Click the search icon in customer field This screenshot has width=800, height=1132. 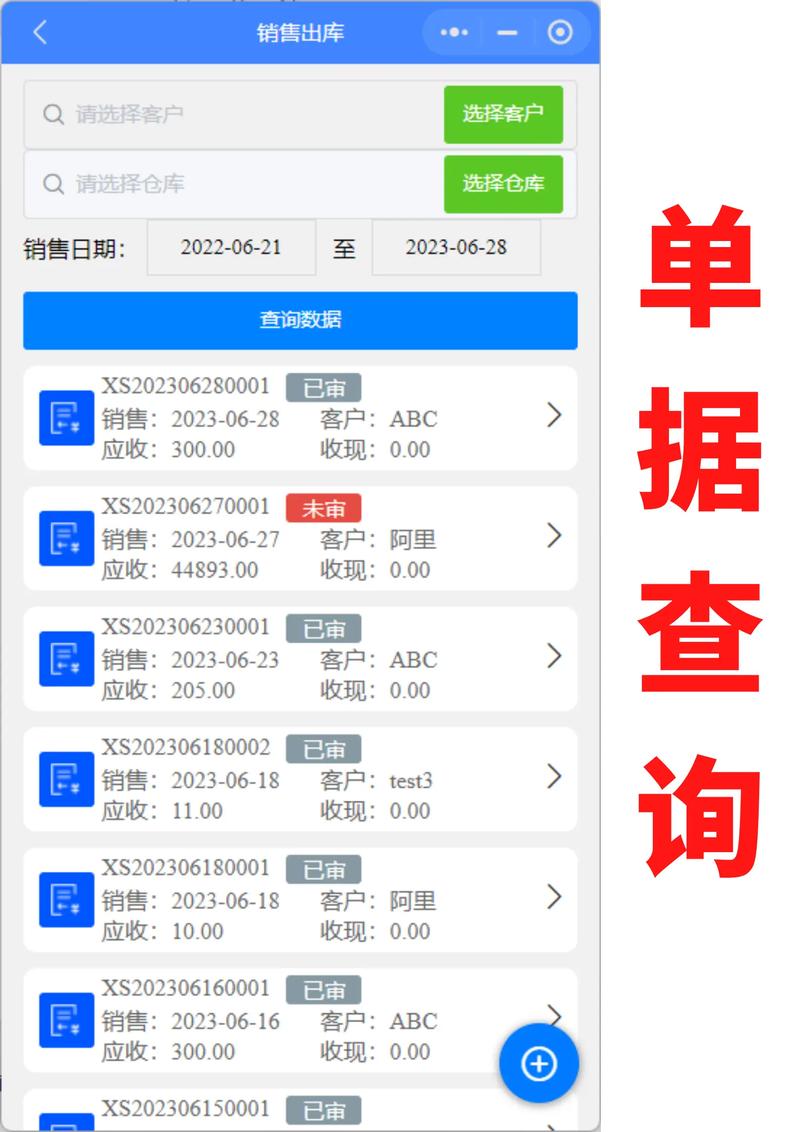[53, 114]
